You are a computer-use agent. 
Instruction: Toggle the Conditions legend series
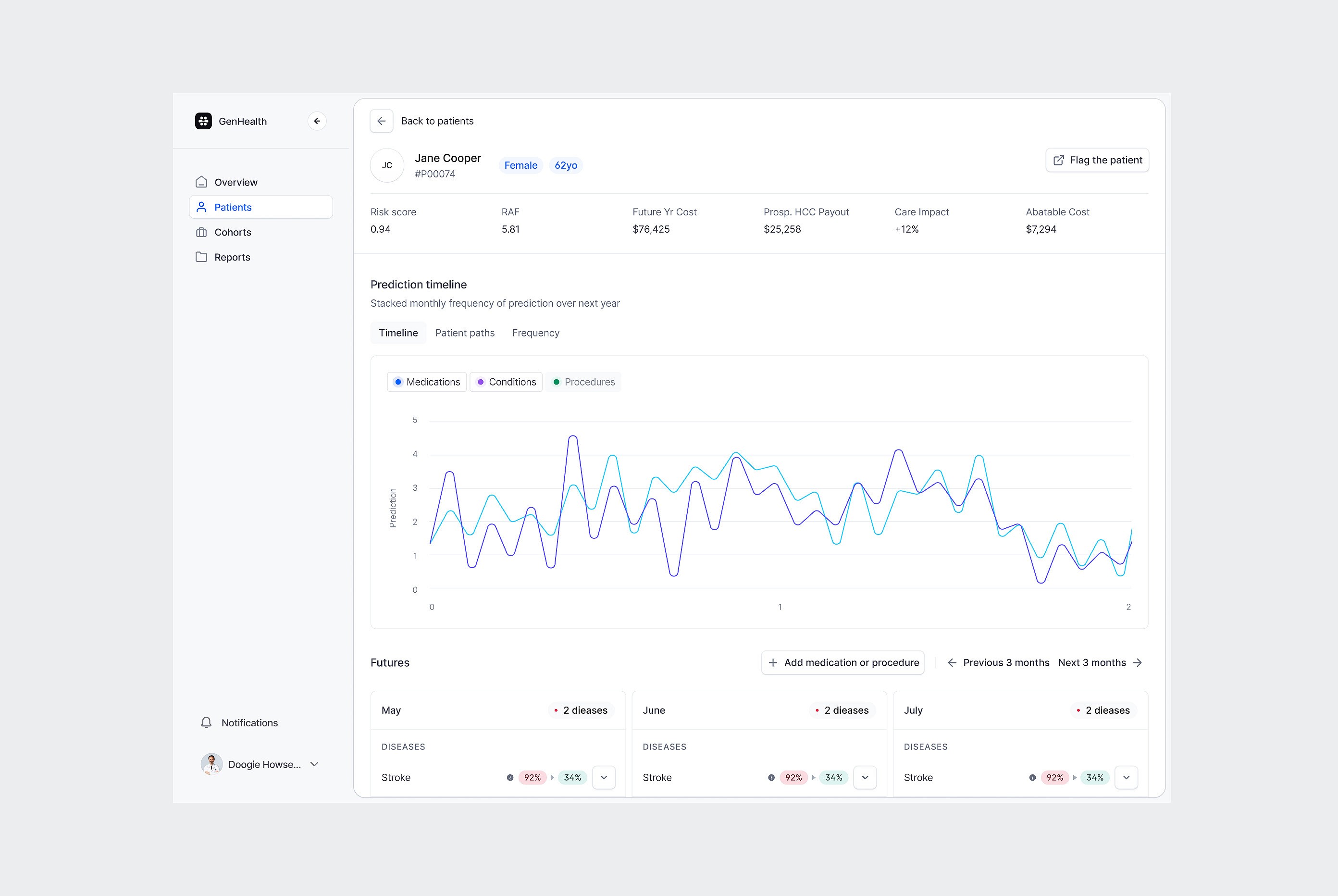point(506,382)
